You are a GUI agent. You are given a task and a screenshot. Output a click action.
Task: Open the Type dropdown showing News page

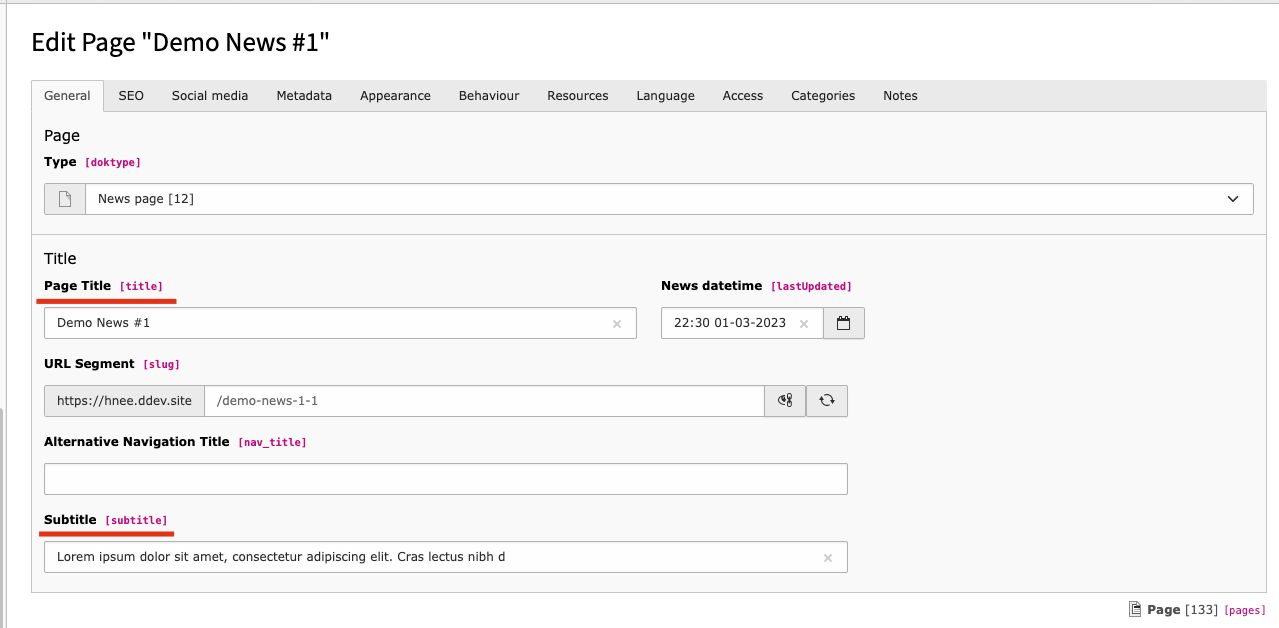650,199
